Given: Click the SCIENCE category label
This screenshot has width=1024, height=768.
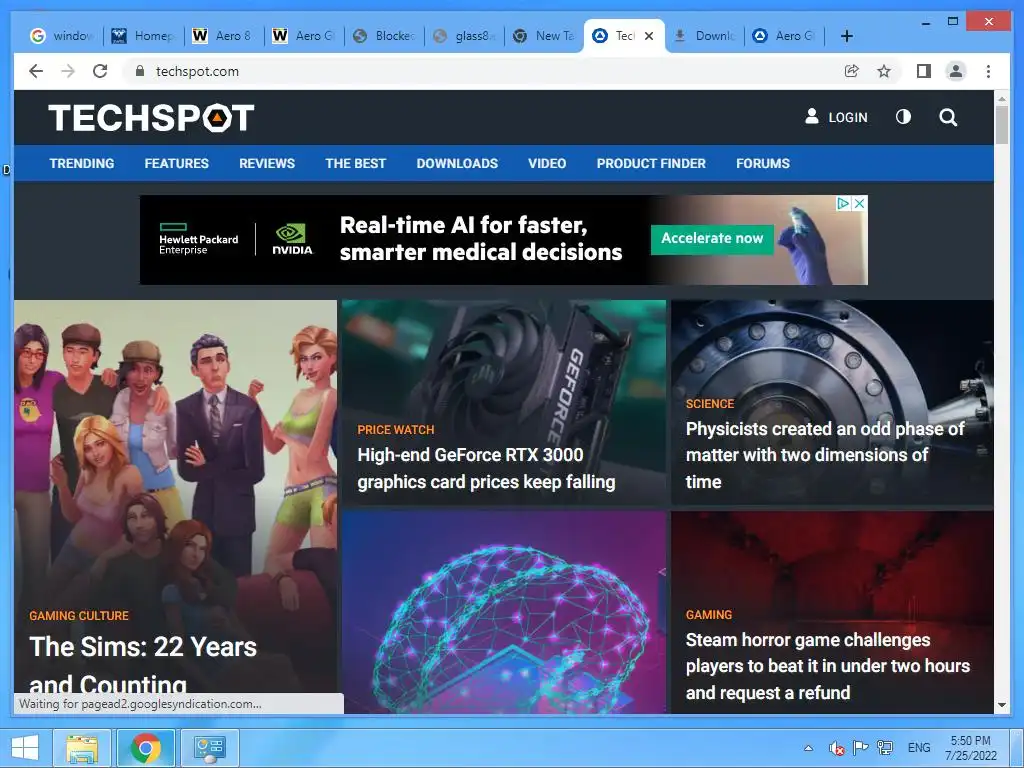Looking at the screenshot, I should 710,404.
